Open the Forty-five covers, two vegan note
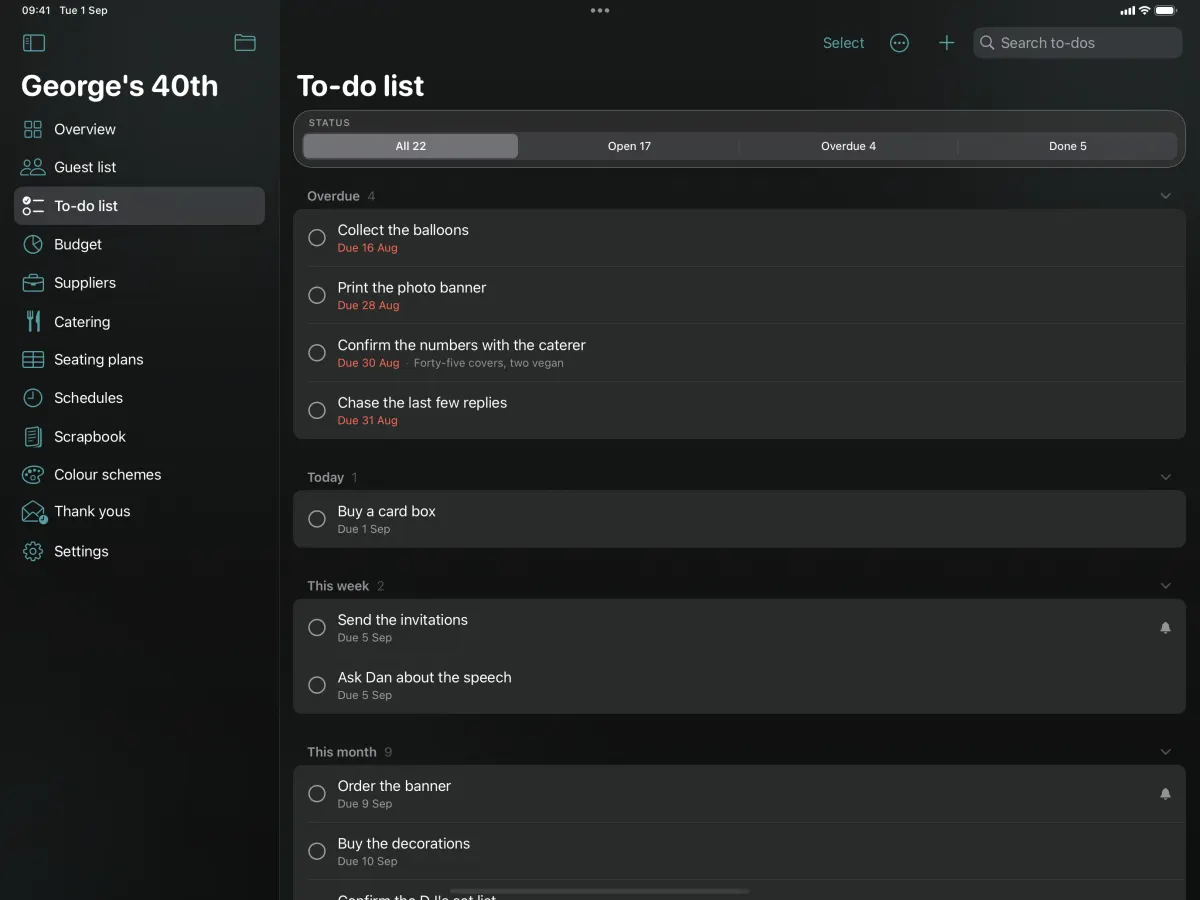The height and width of the screenshot is (900, 1200). 489,363
